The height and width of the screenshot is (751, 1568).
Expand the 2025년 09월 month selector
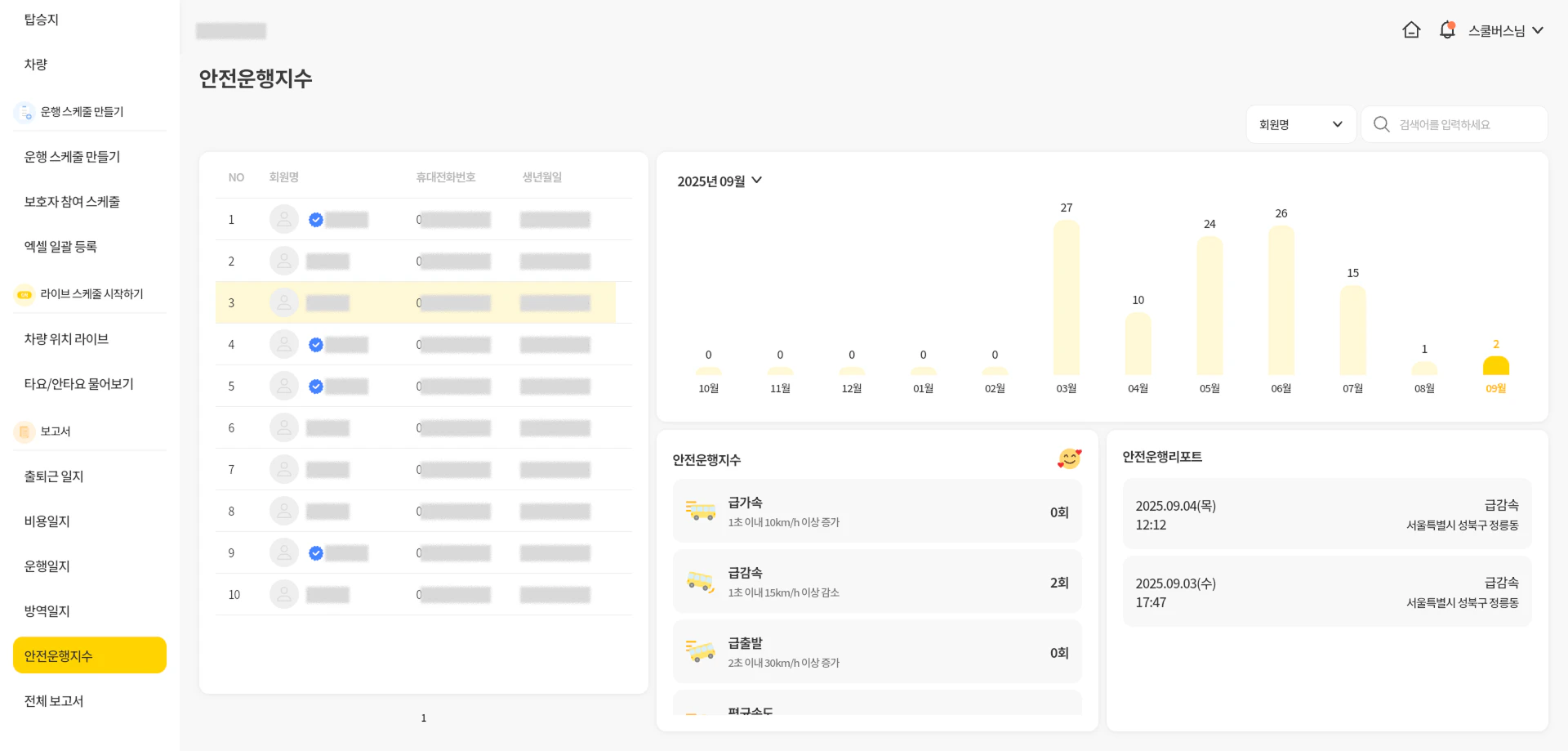719,181
